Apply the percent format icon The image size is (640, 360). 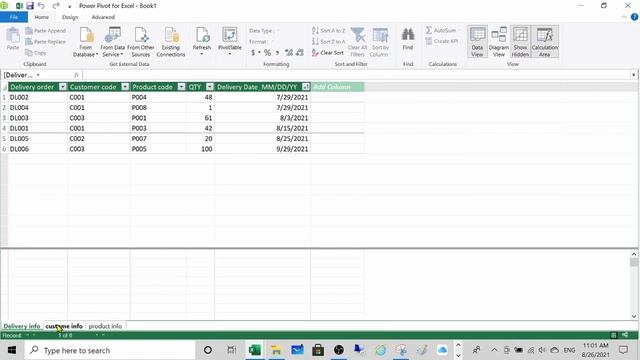pyautogui.click(x=267, y=53)
